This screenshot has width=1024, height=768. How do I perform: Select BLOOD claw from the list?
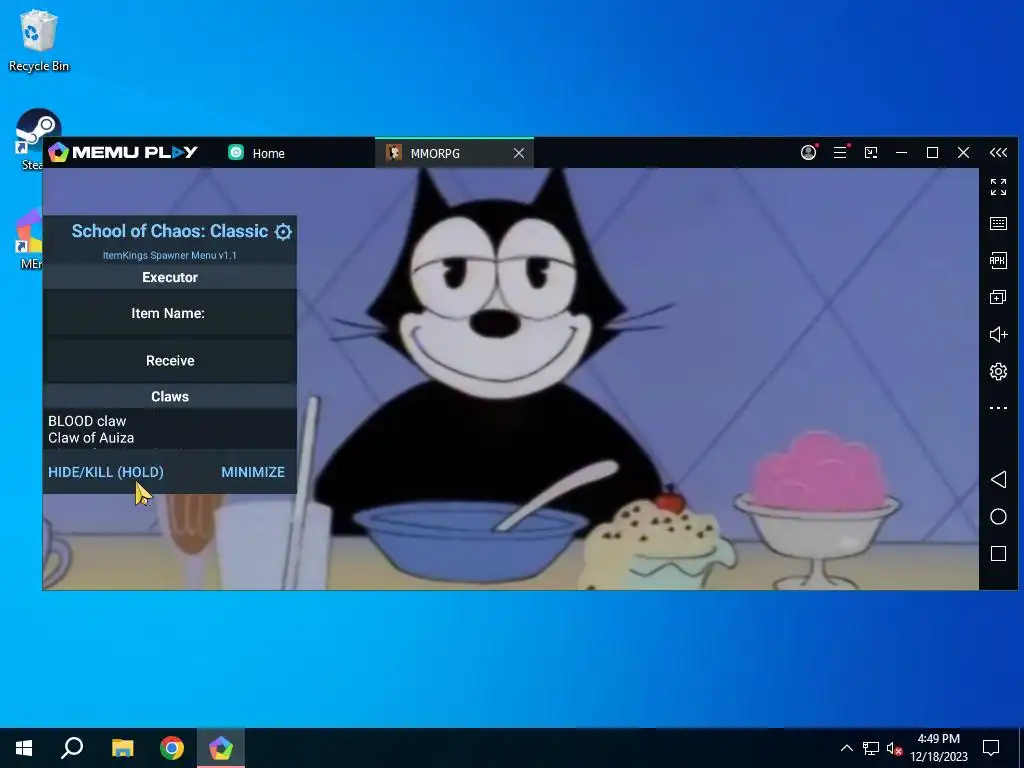coord(87,421)
